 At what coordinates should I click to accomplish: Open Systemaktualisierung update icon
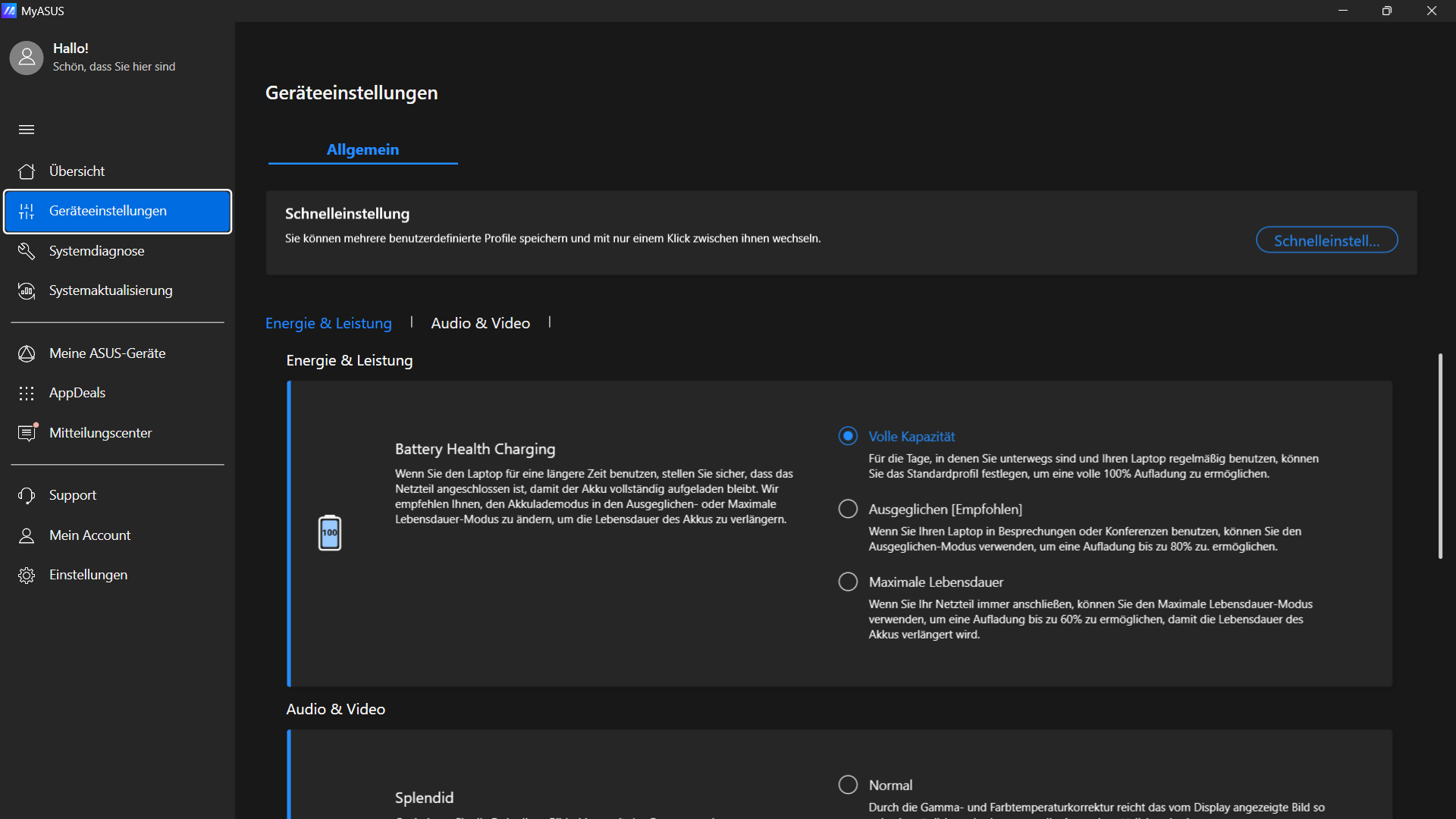click(x=27, y=291)
